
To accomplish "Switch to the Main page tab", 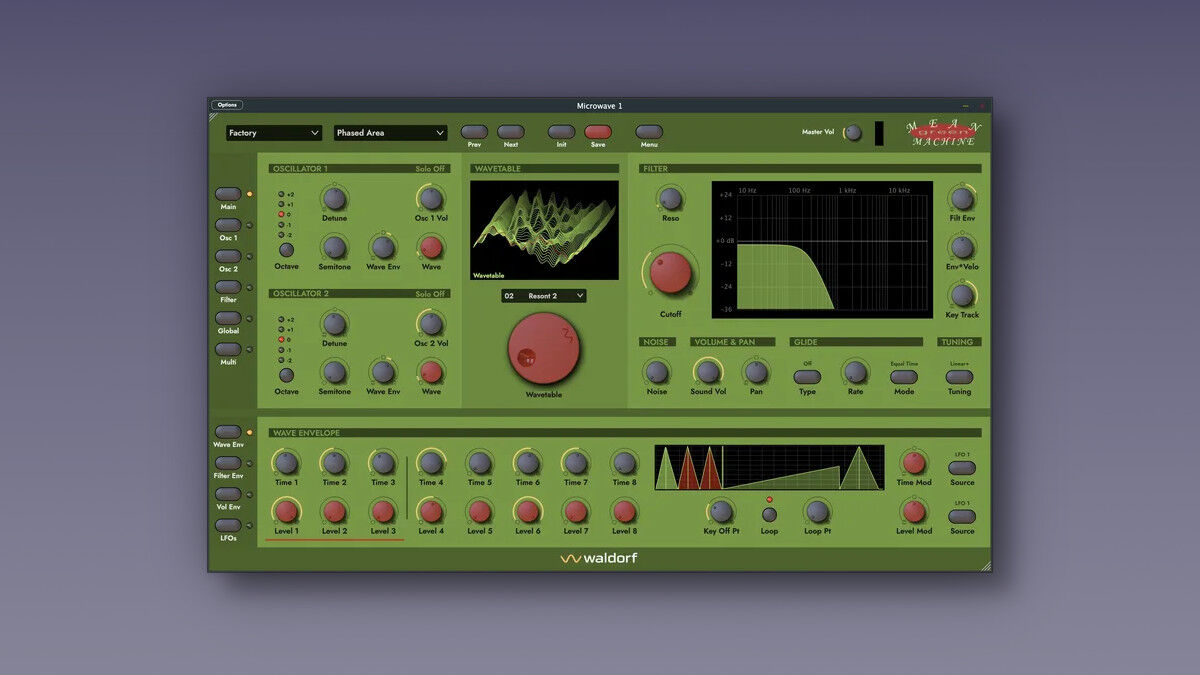I will point(228,194).
